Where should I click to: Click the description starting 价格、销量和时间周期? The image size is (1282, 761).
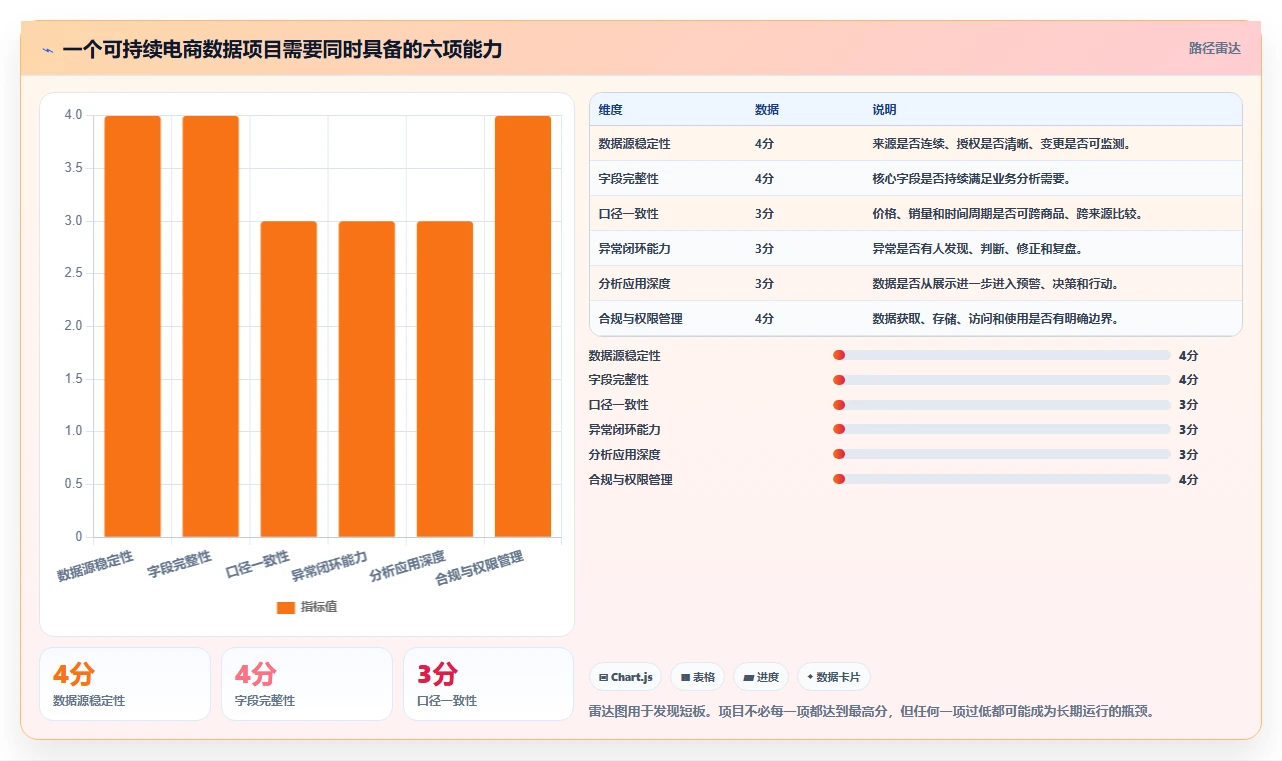1007,214
